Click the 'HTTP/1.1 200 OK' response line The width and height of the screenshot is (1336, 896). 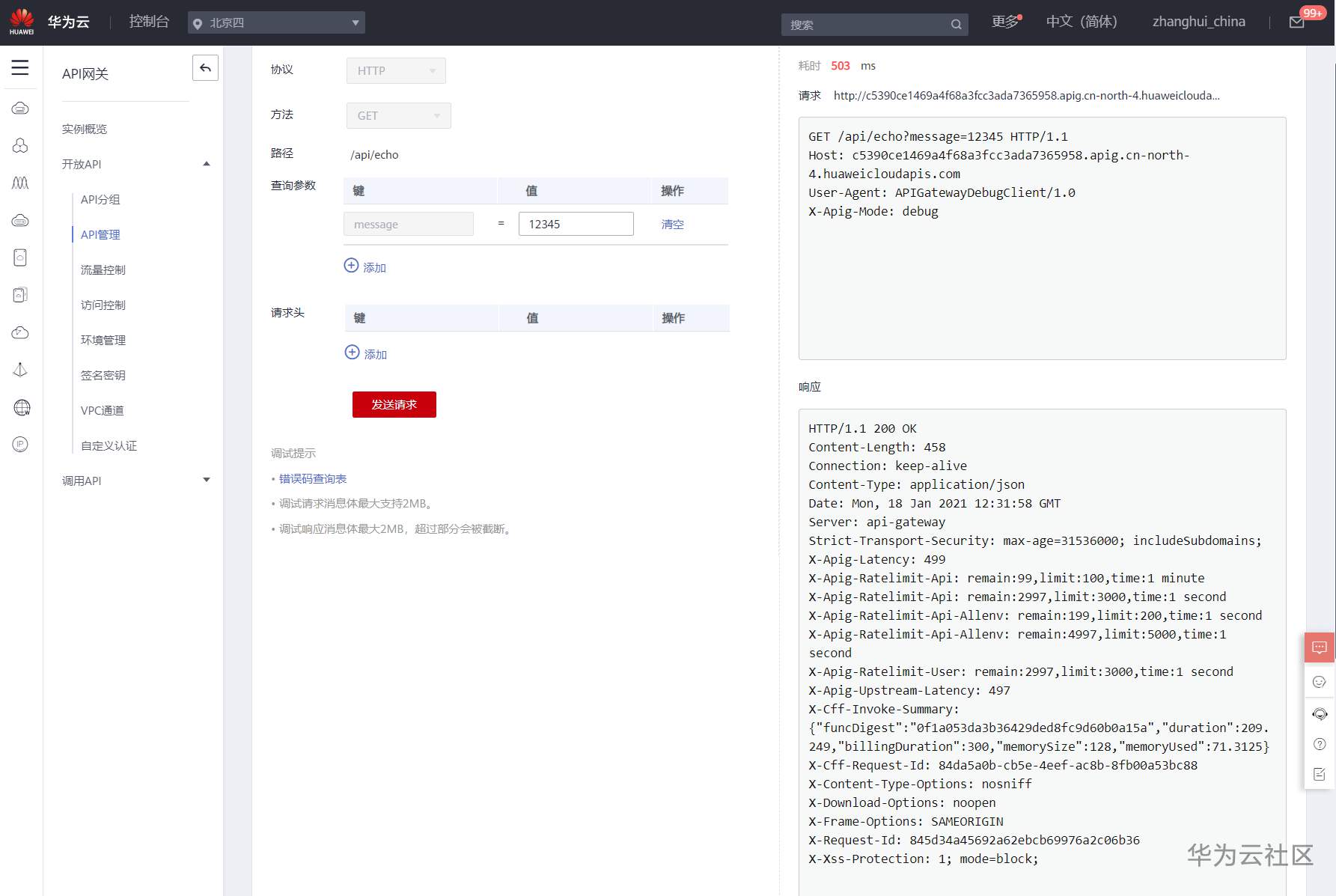862,428
